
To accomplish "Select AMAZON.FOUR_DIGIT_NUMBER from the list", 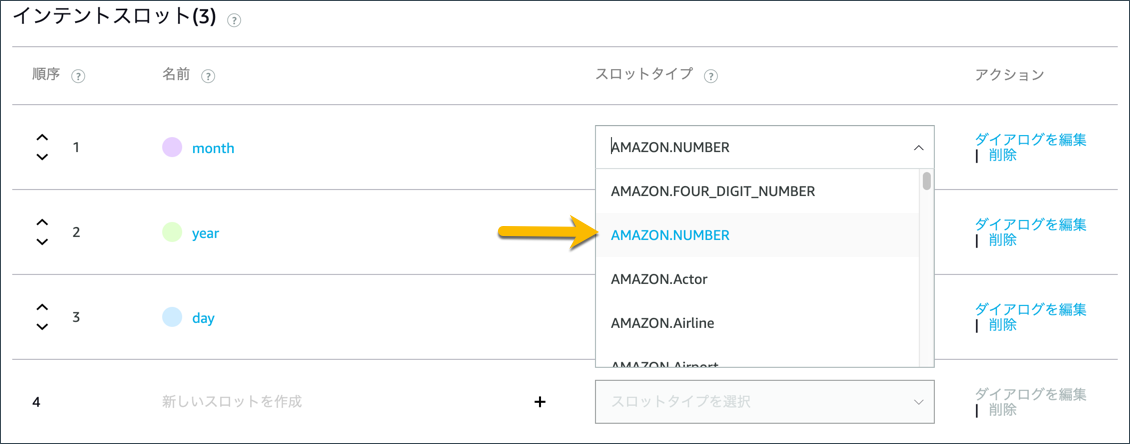I will pos(713,191).
